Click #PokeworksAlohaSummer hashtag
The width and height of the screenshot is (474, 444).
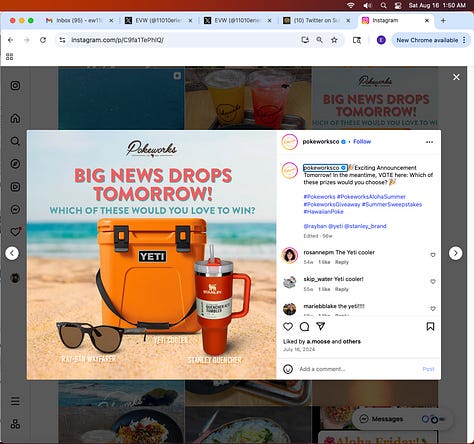371,197
